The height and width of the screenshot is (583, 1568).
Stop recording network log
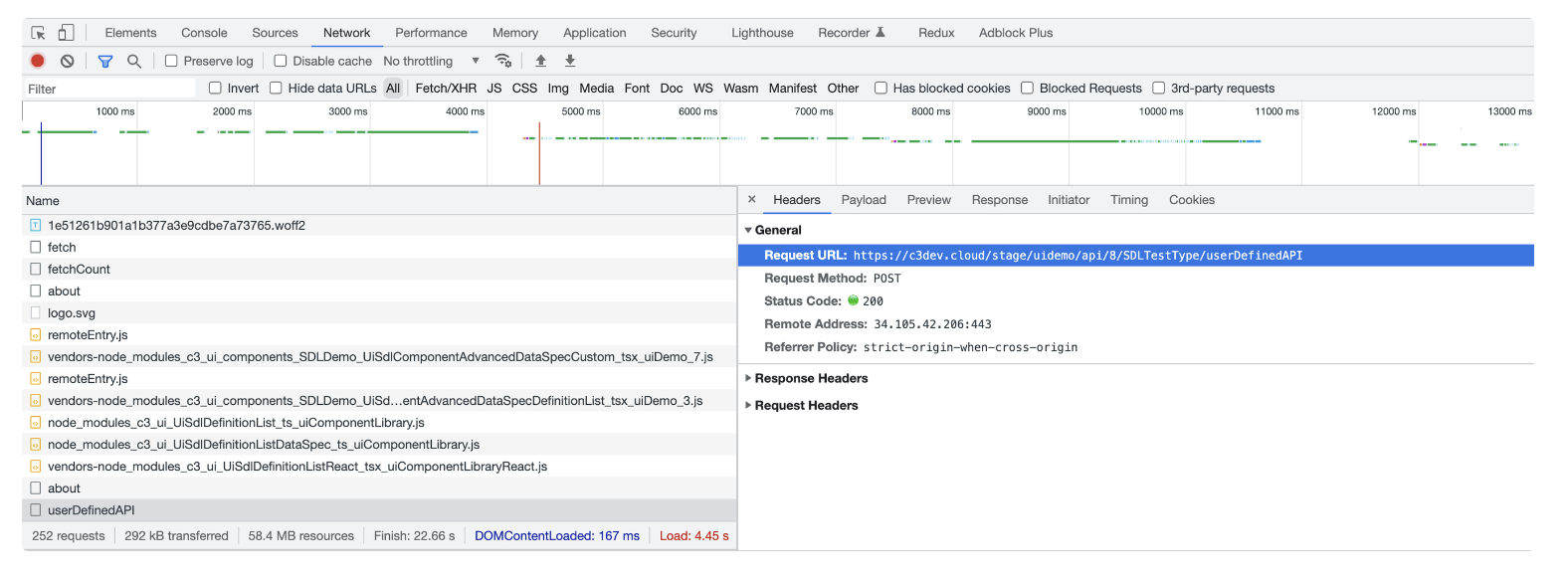pyautogui.click(x=38, y=61)
